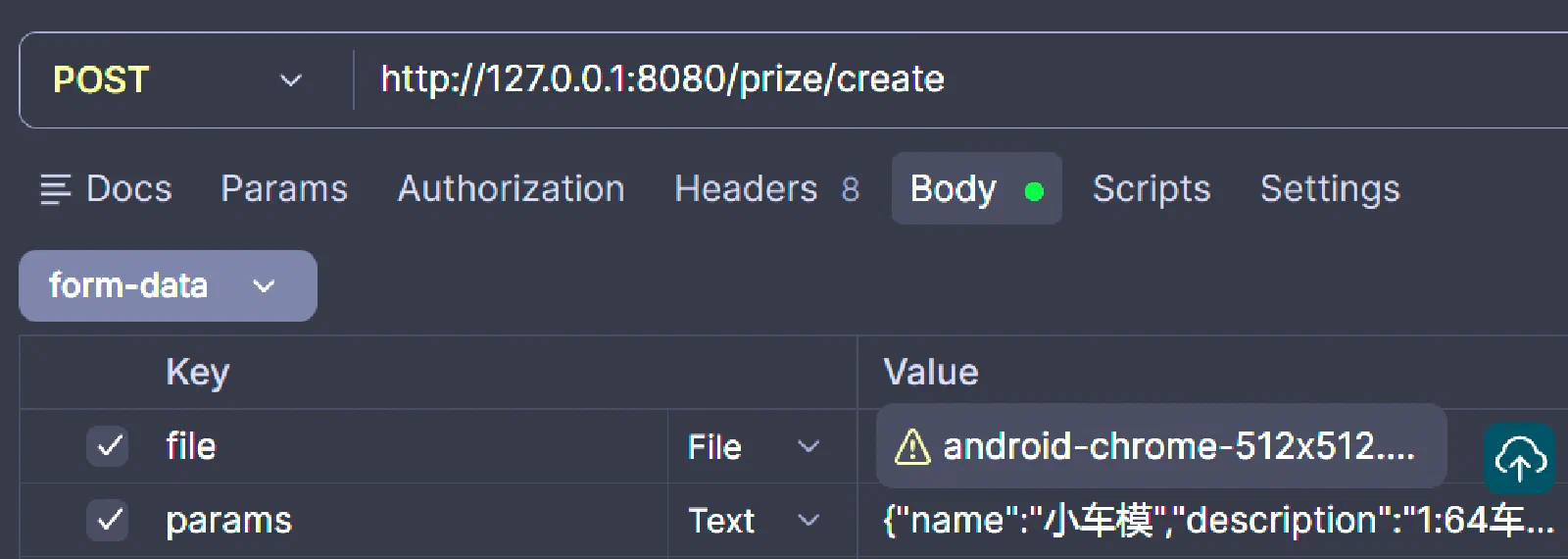Click the green dot indicator on Body tab
The image size is (1568, 559).
1033,190
